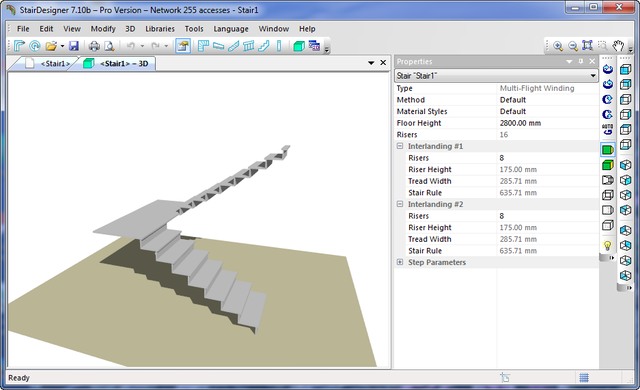The image size is (640, 390).
Task: Click the undo arrow icon
Action: click(x=131, y=46)
